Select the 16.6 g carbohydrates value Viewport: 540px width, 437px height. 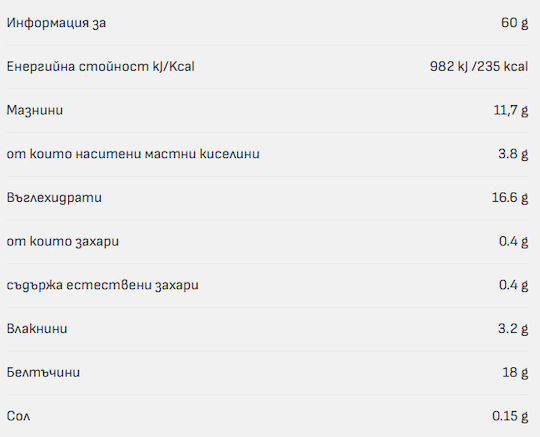point(510,197)
